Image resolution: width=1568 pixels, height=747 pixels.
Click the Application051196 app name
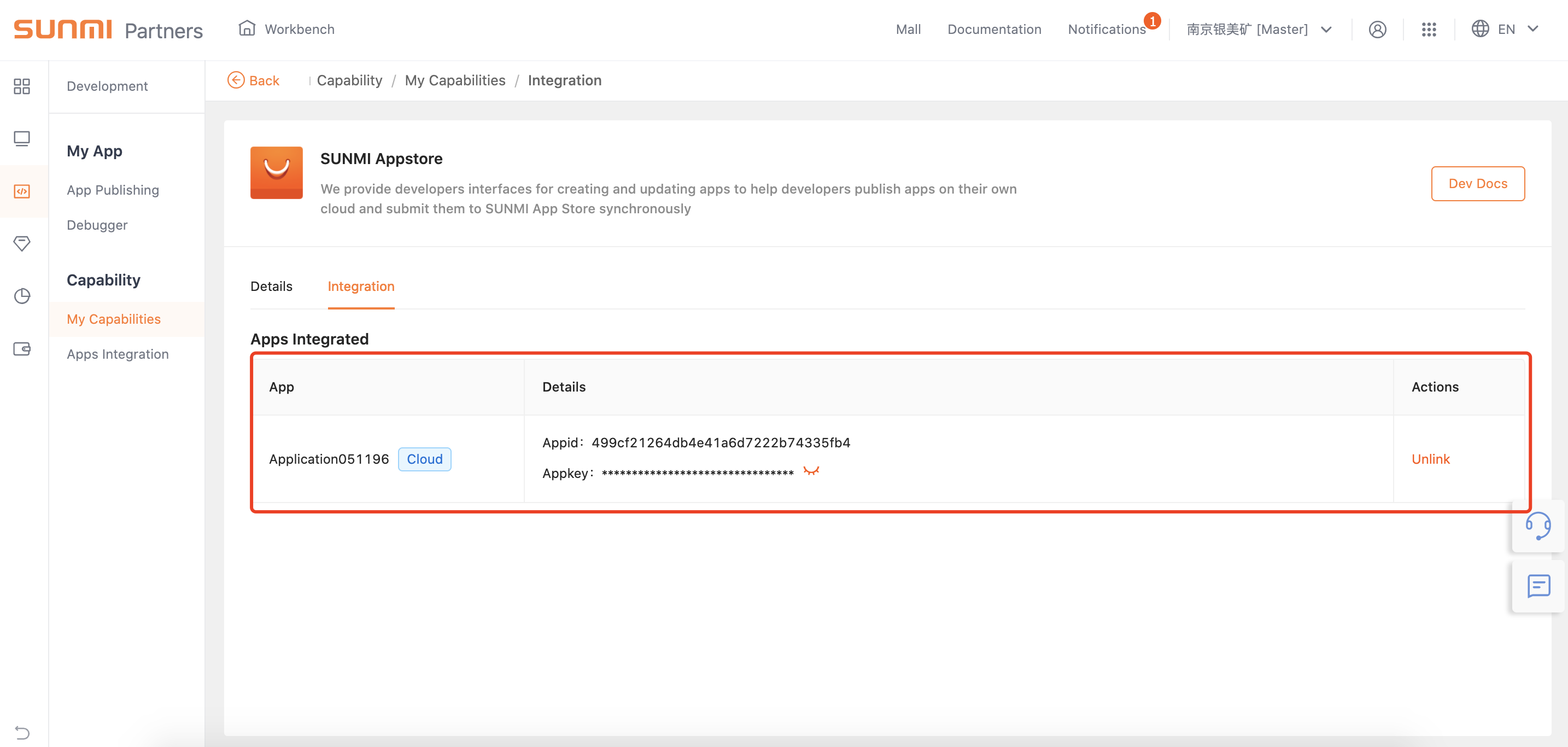329,459
